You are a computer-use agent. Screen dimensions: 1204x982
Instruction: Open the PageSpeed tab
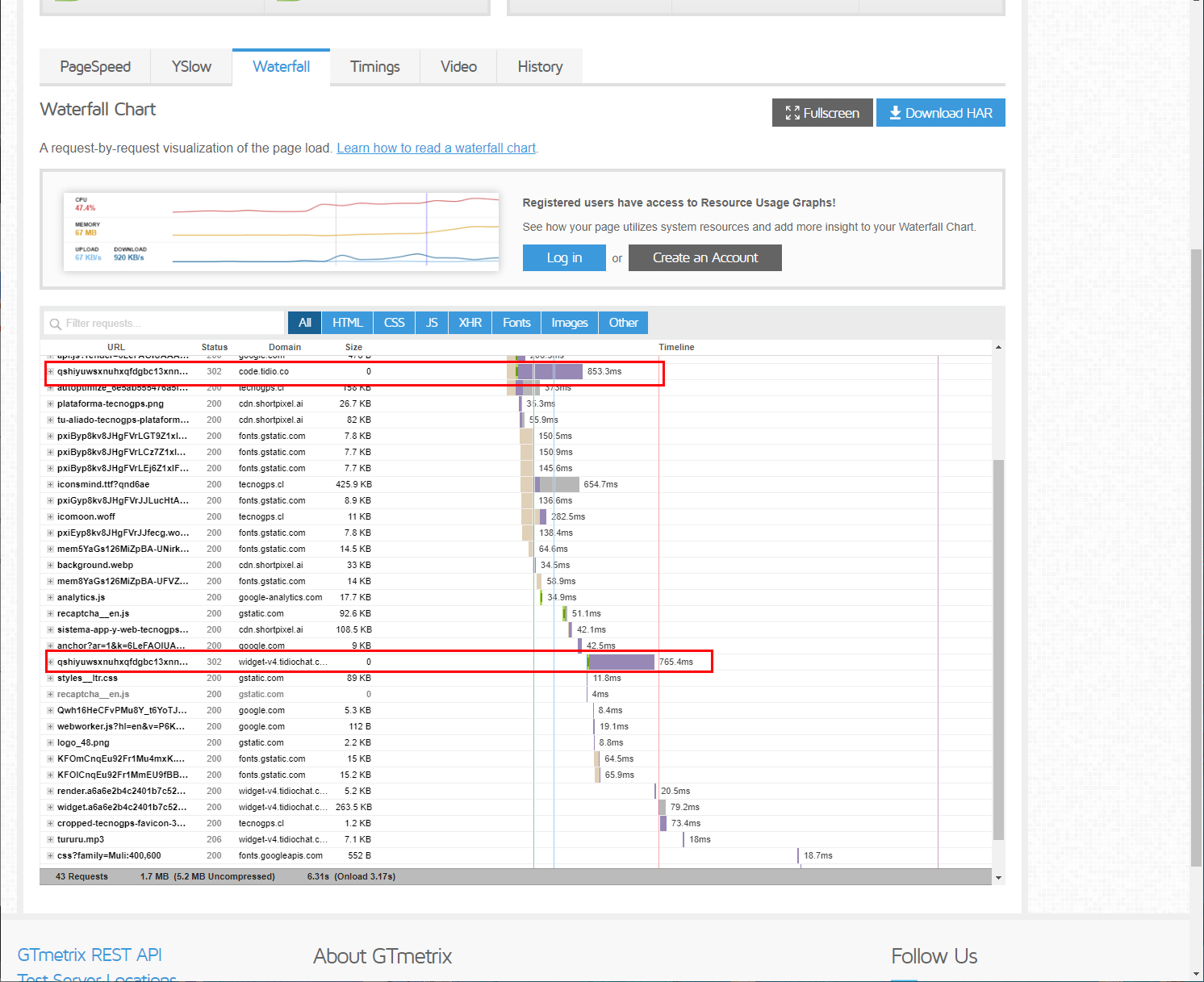point(95,66)
